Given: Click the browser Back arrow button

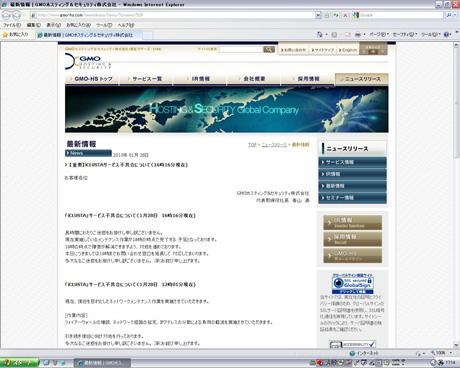Looking at the screenshot, I should click(x=6, y=15).
